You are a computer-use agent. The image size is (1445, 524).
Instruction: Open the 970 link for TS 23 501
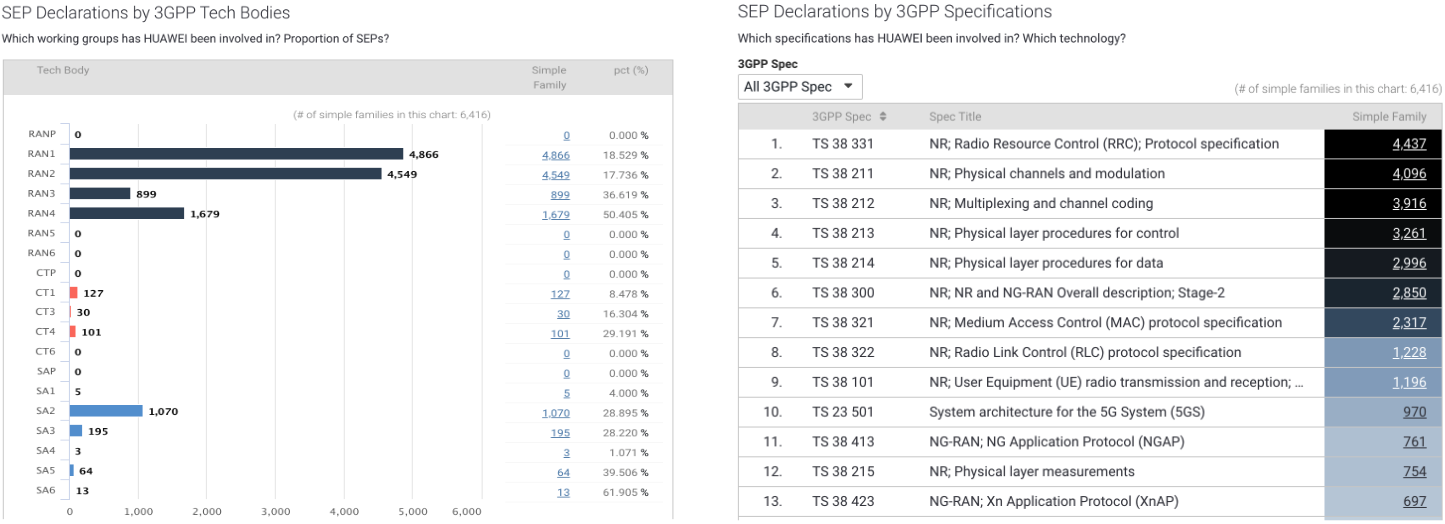pyautogui.click(x=1415, y=412)
